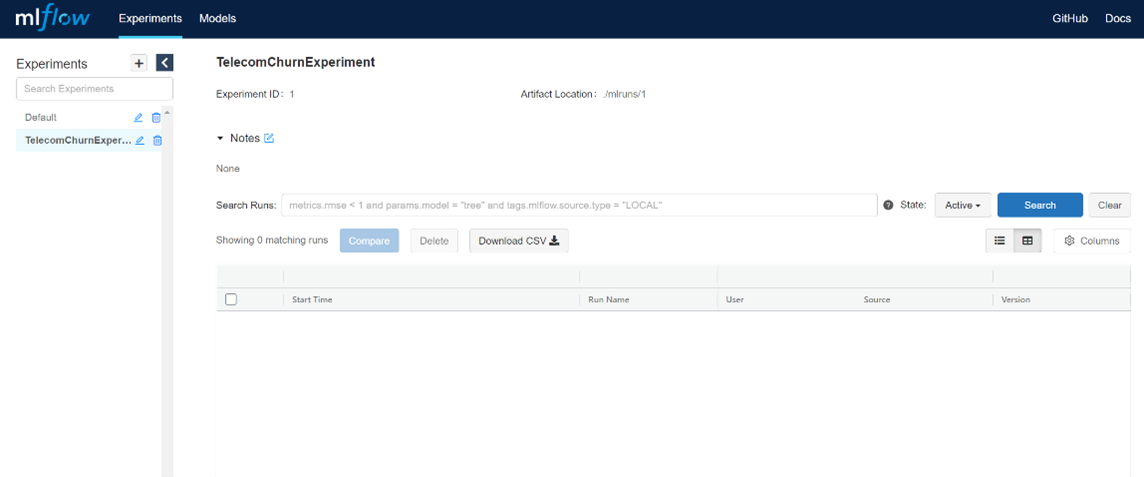Open the Experiments tab

150,19
